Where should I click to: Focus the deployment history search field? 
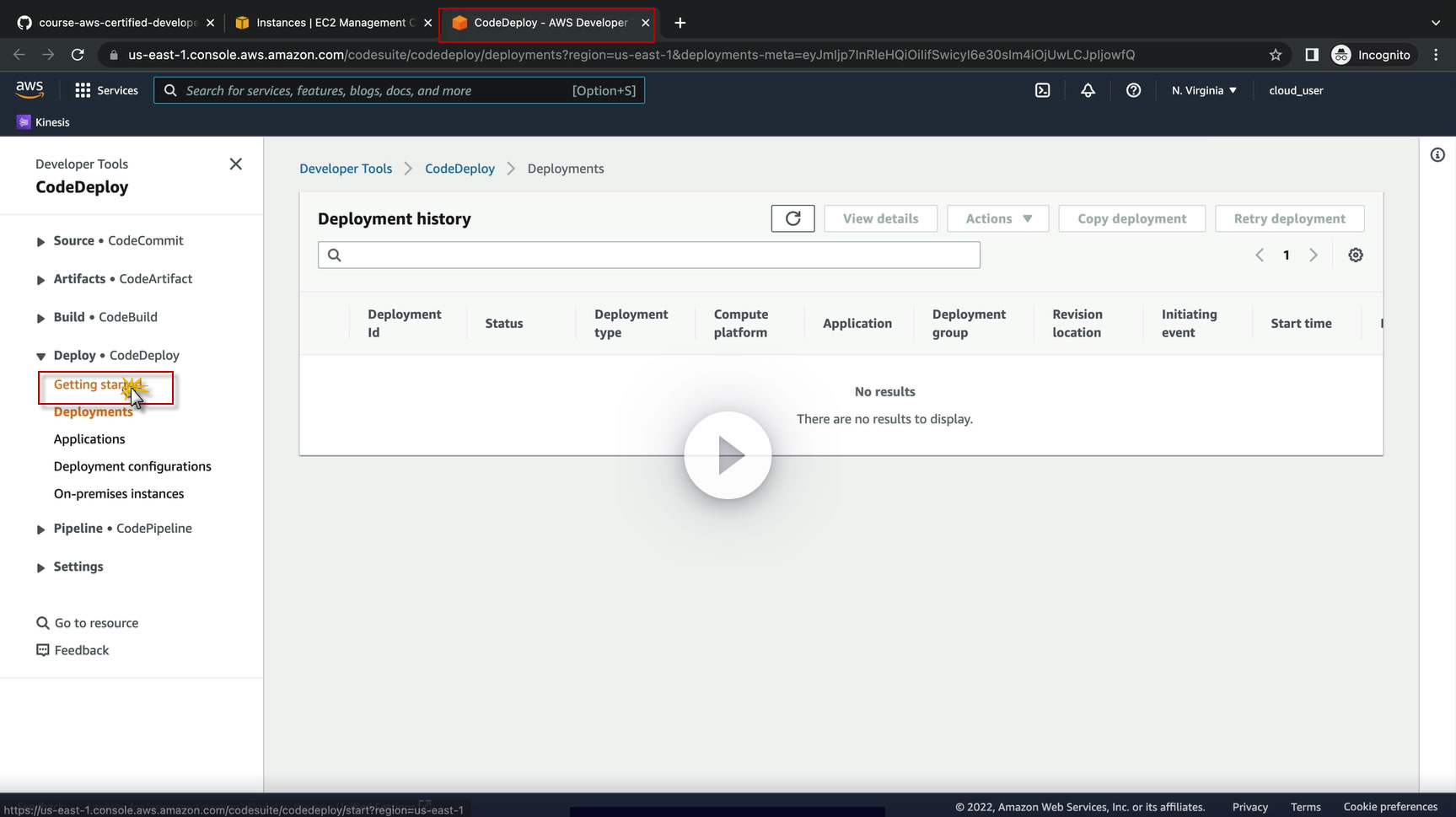(x=649, y=255)
